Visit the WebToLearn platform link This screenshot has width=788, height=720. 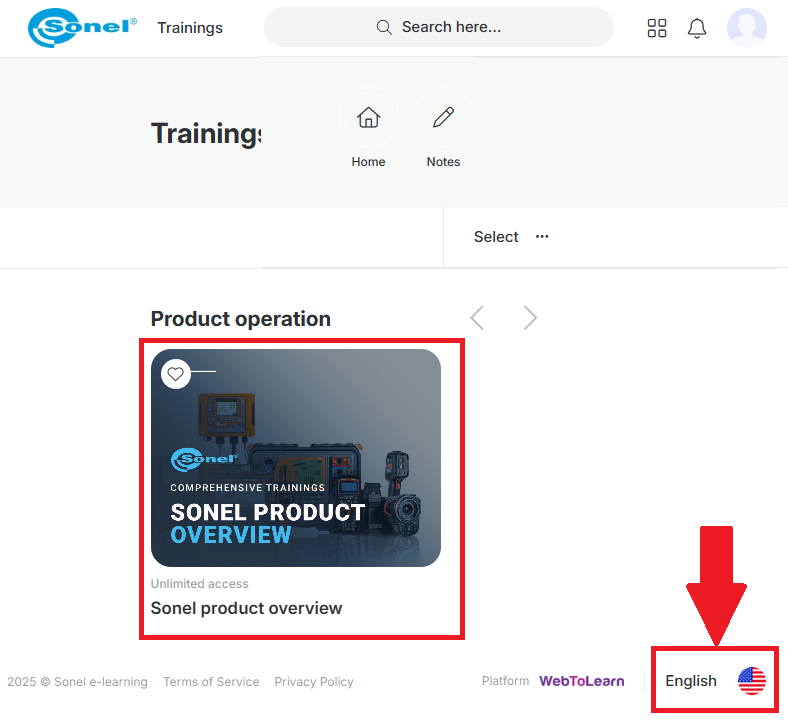[581, 681]
